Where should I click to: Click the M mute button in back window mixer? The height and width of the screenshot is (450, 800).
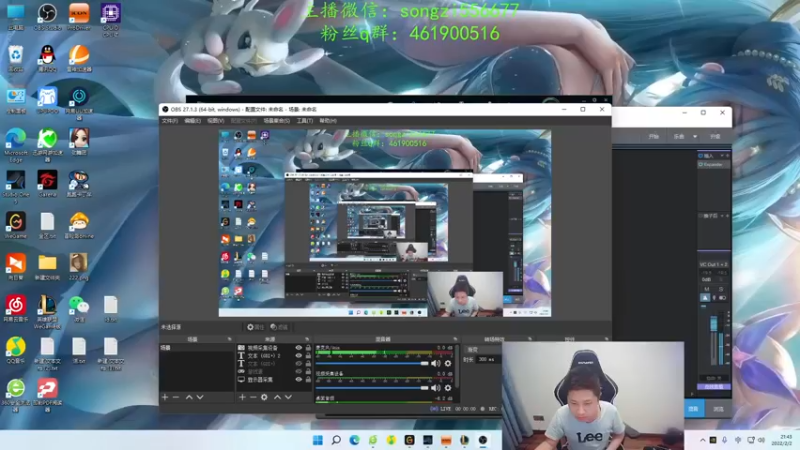tap(707, 289)
